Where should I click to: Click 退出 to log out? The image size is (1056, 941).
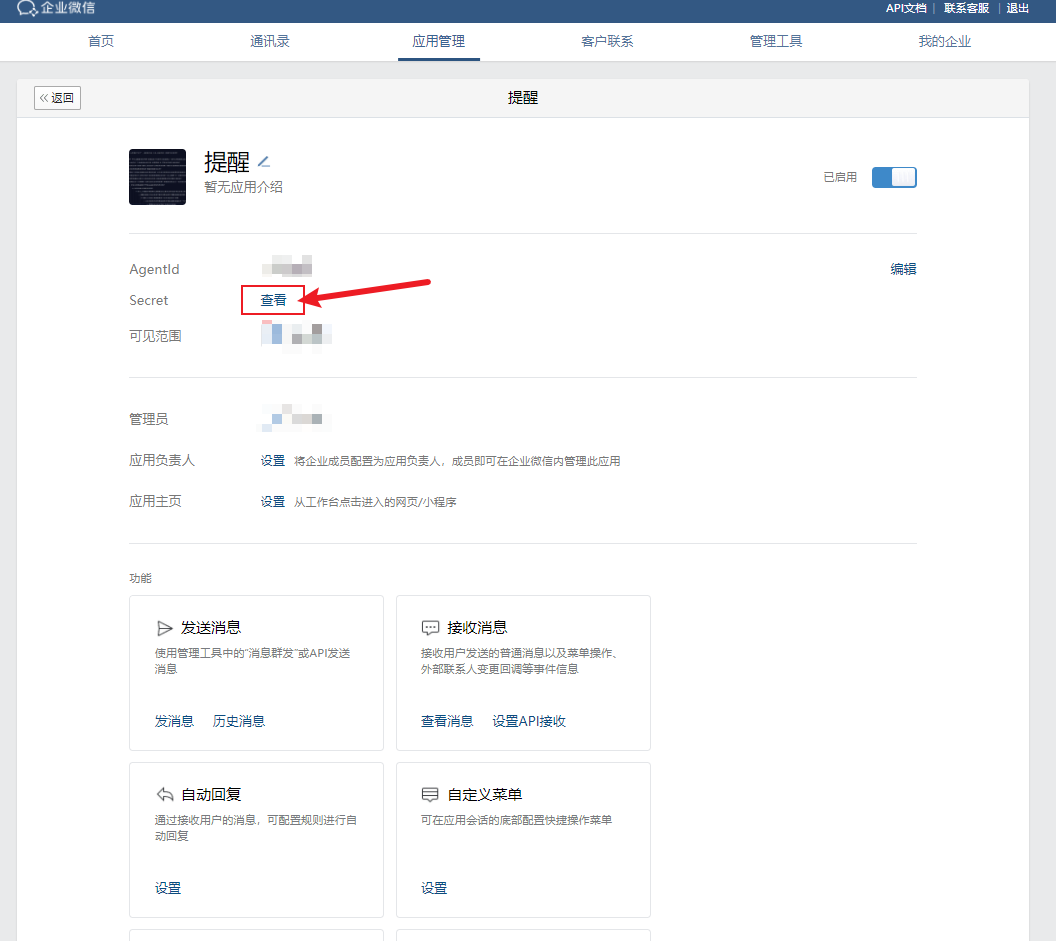tap(1018, 8)
